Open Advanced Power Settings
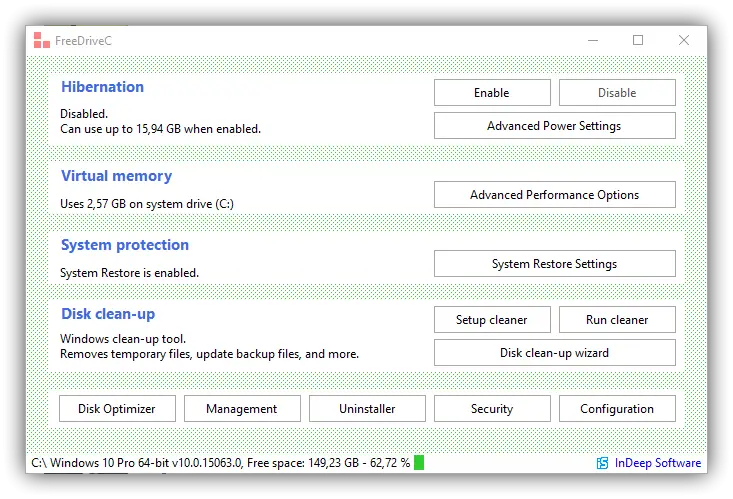Screen dimensions: 733x499 pyautogui.click(x=554, y=126)
